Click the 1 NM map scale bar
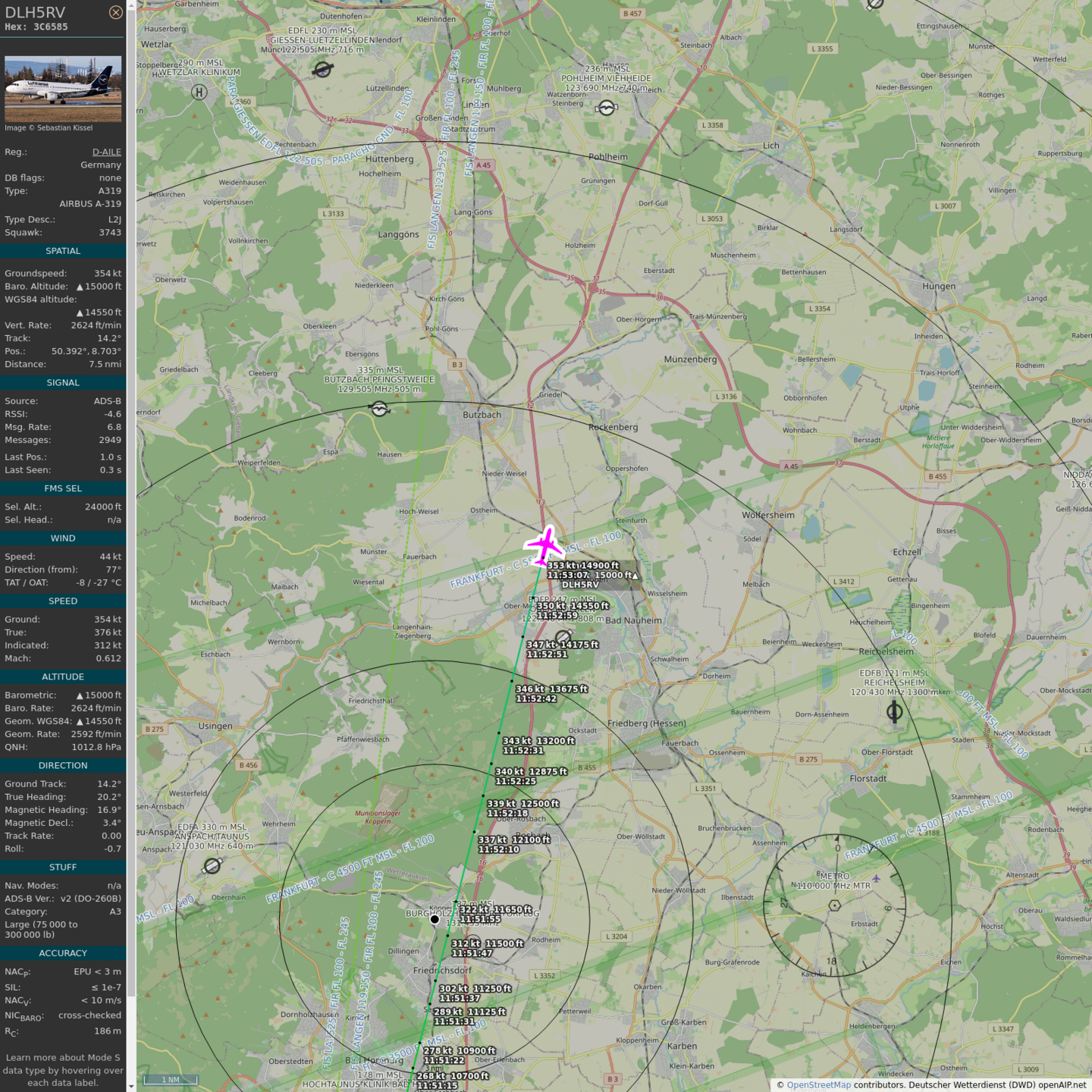Image resolution: width=1092 pixels, height=1092 pixels. click(x=170, y=1080)
